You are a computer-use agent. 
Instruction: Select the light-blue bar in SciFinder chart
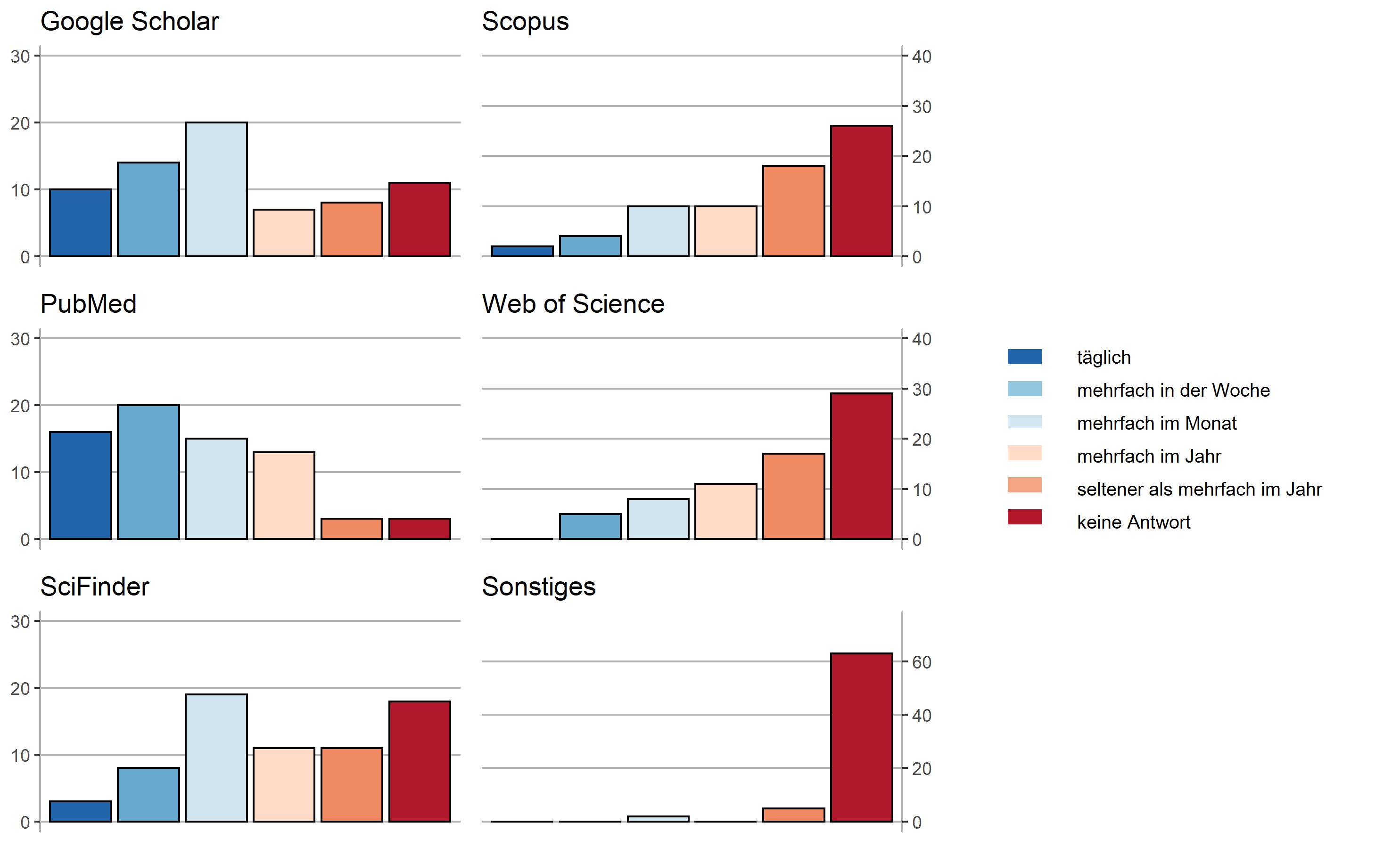(216, 758)
